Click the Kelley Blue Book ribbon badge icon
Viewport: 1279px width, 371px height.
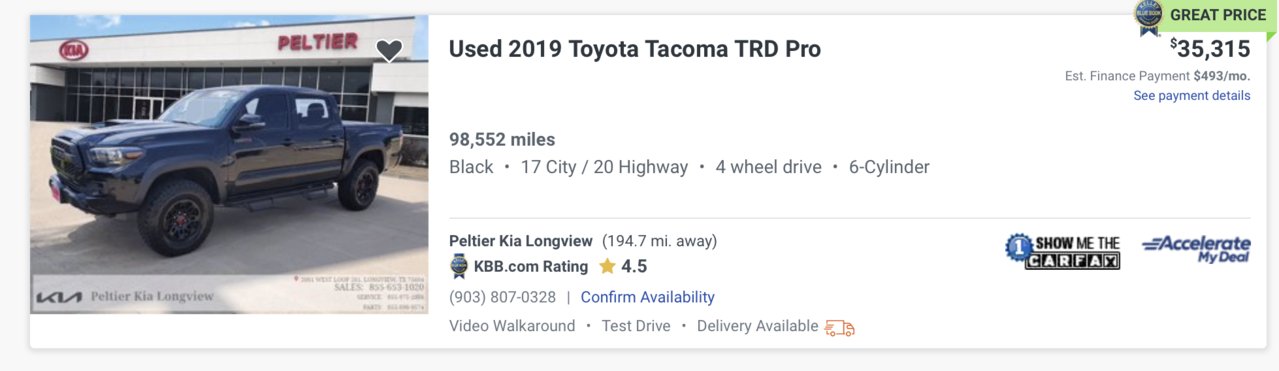pos(1147,17)
